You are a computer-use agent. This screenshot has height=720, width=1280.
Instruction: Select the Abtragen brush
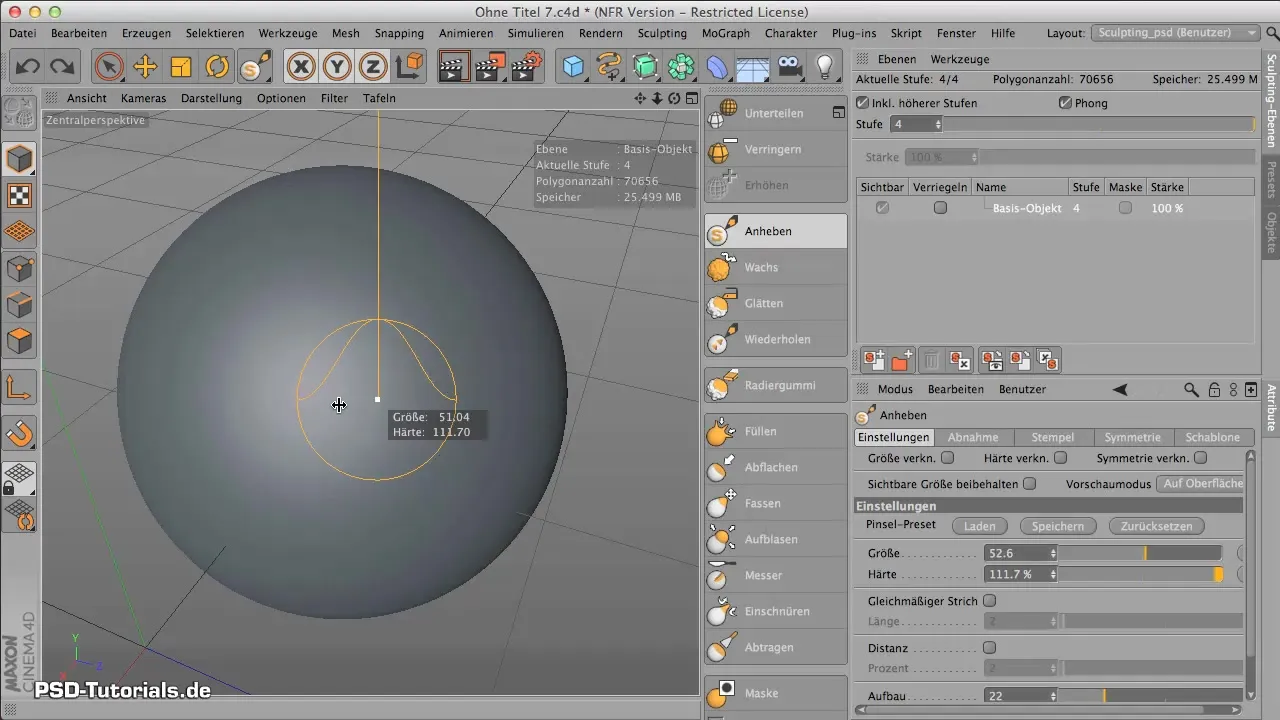(x=775, y=647)
